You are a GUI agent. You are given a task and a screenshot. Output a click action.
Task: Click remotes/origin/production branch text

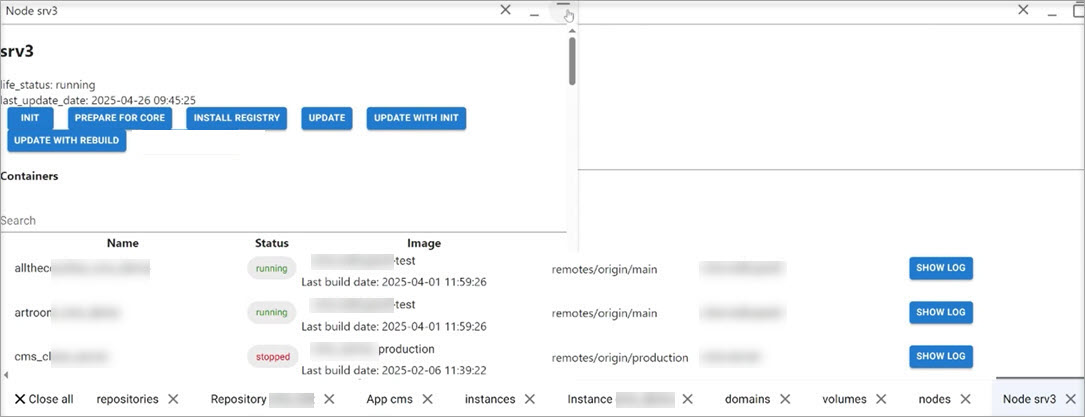click(x=620, y=358)
